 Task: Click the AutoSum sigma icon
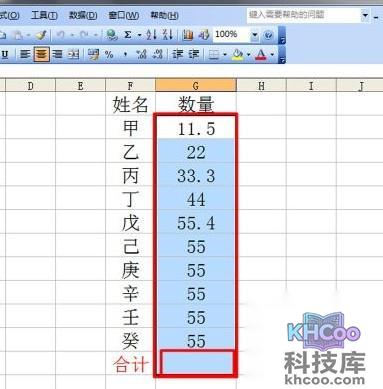128,35
